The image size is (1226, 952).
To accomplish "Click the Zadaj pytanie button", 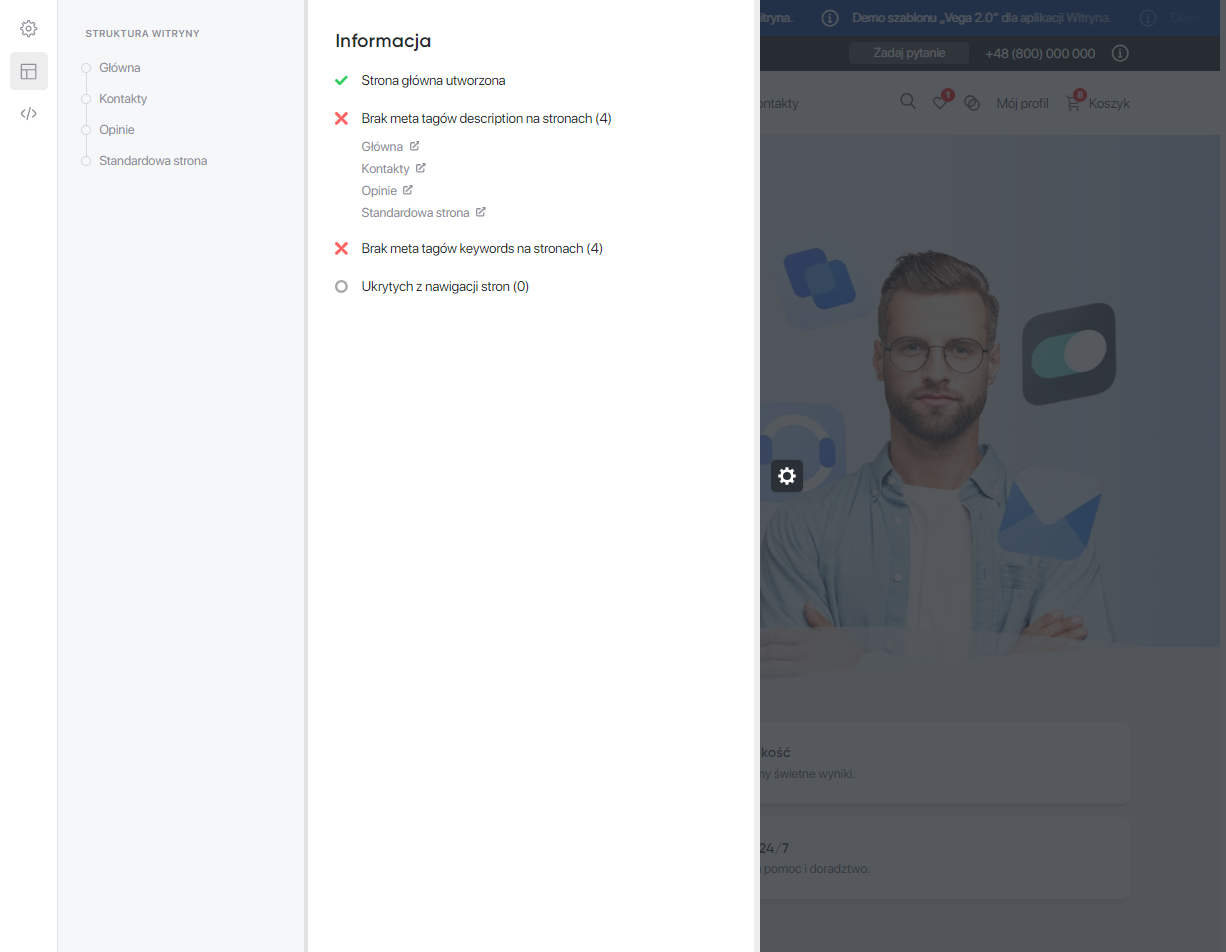I will pyautogui.click(x=909, y=53).
